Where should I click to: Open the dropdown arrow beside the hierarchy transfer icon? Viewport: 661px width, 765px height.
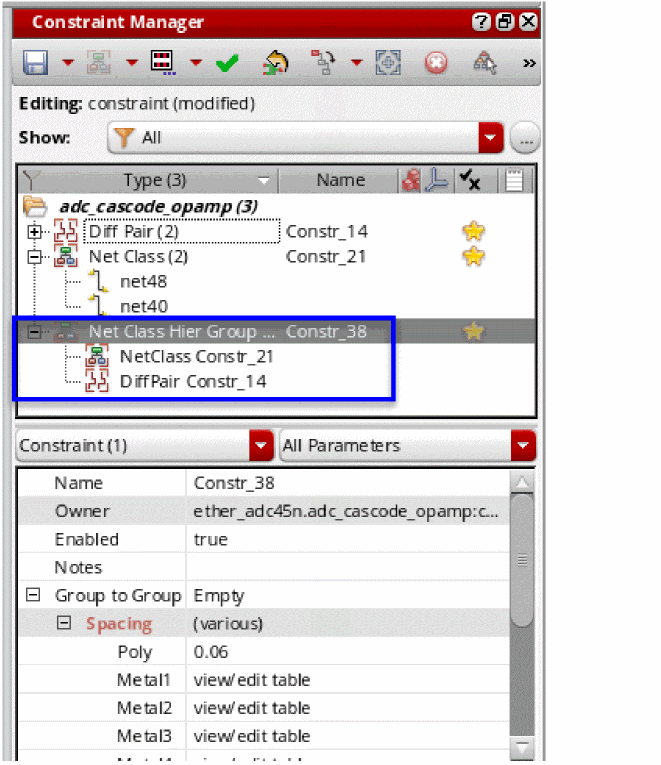click(x=357, y=62)
